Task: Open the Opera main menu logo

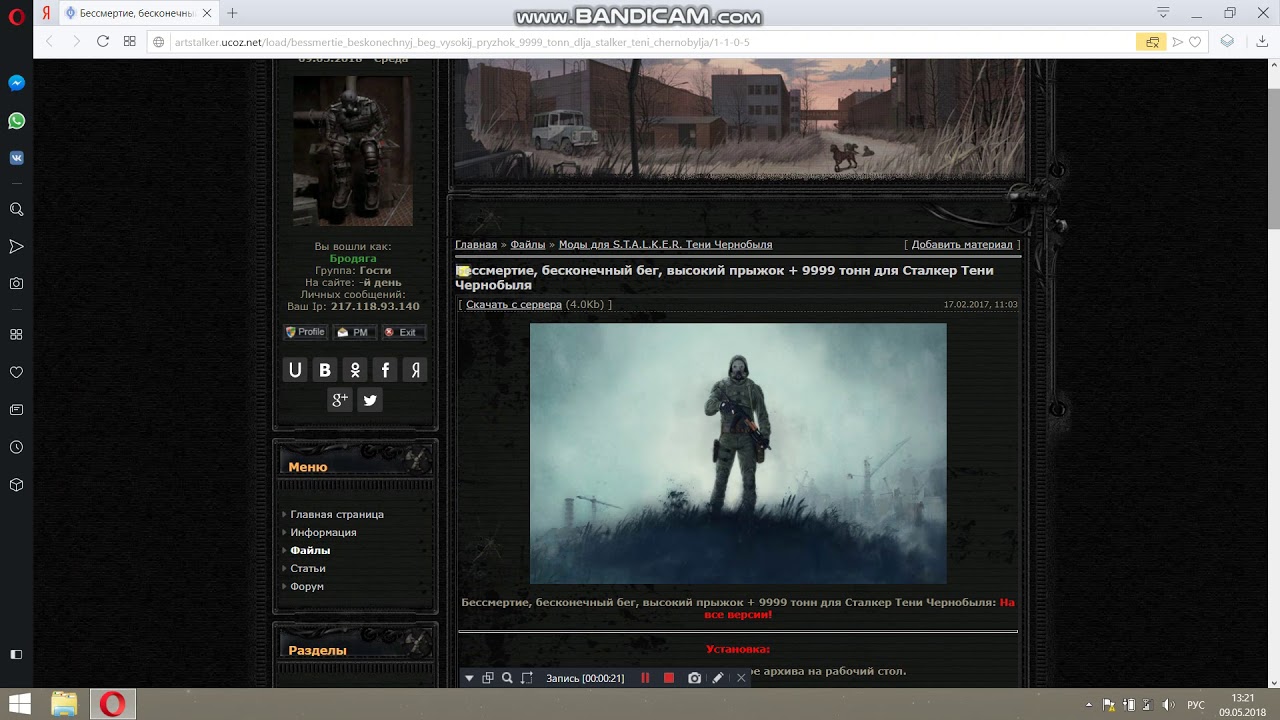Action: [16, 14]
